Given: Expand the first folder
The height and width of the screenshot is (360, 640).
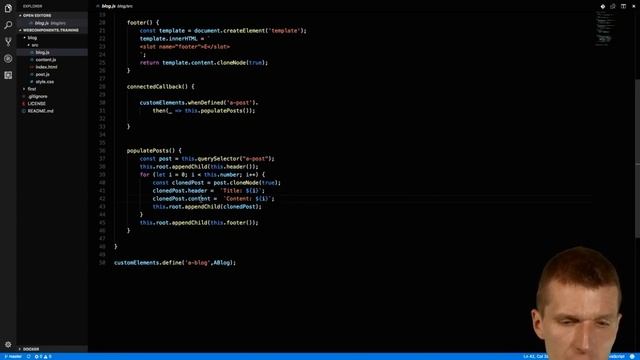Looking at the screenshot, I should tap(52, 89).
